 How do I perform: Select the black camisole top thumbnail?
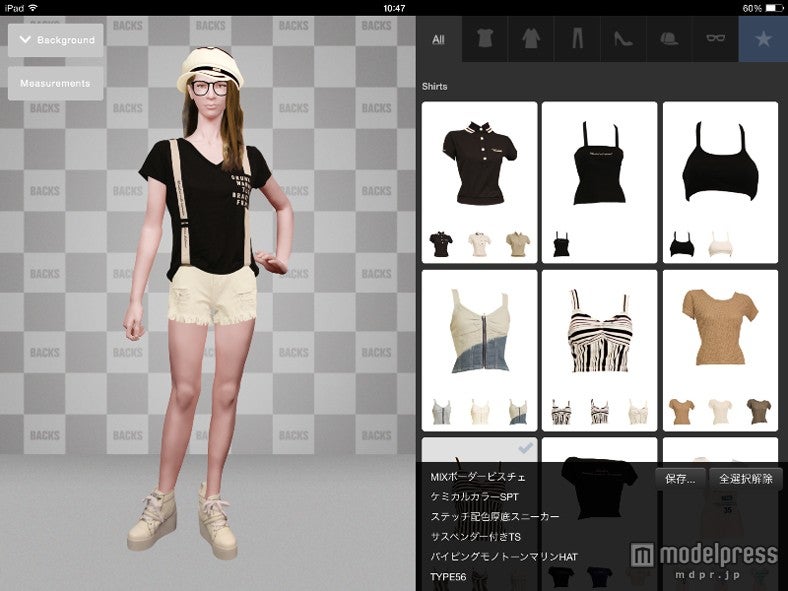tap(599, 163)
